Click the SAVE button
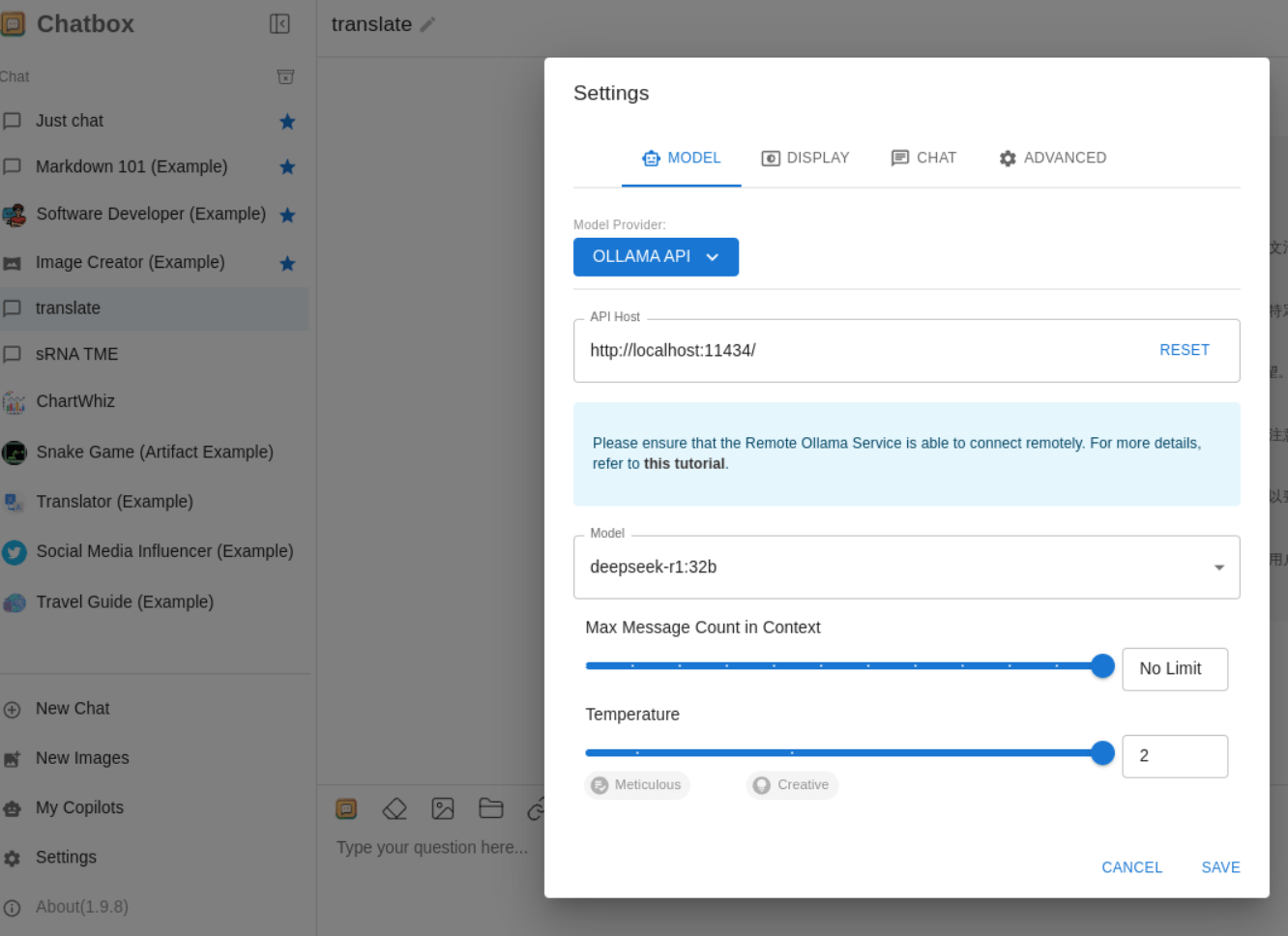The image size is (1288, 936). click(1220, 867)
